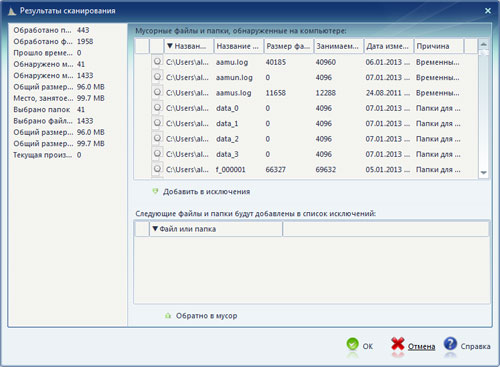
Task: Click the occupied value 69632
Action: point(326,169)
